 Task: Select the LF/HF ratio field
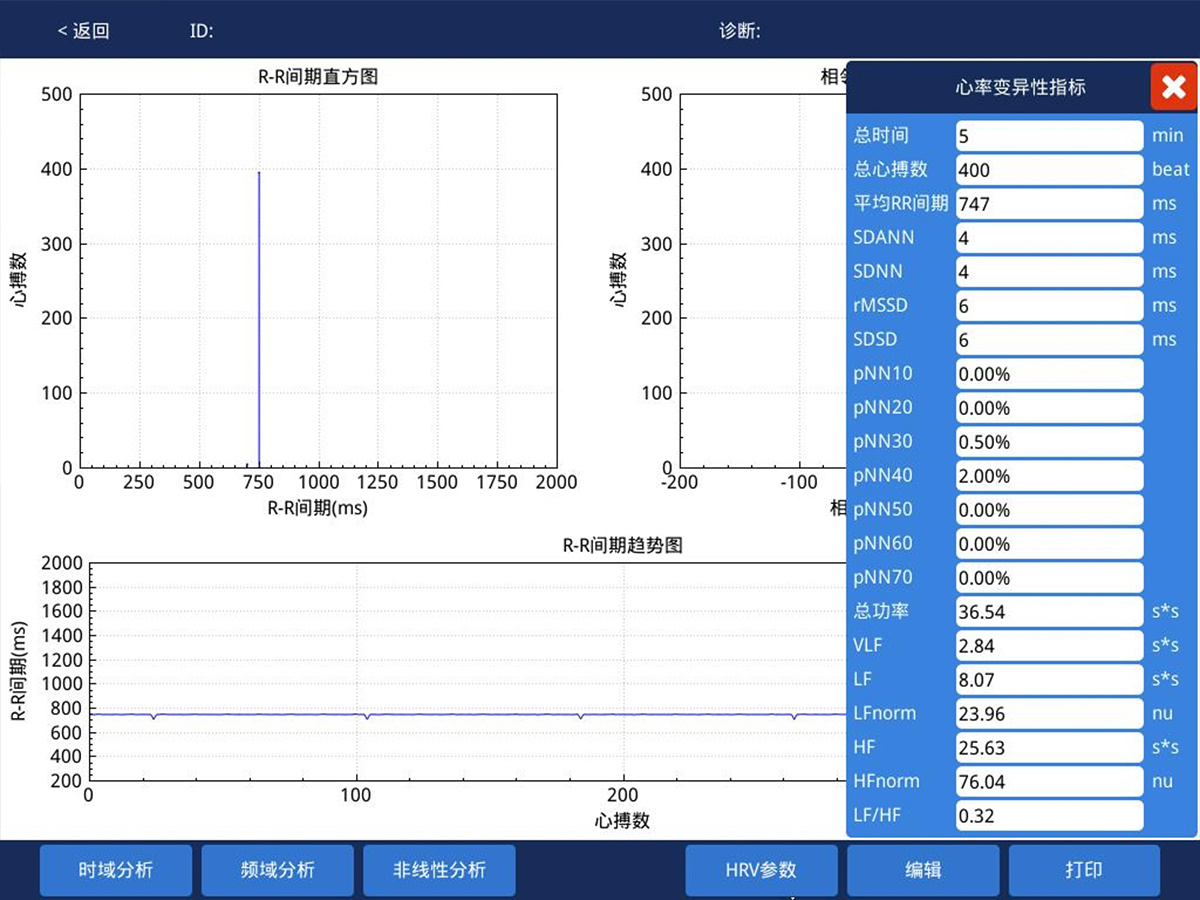tap(1048, 815)
